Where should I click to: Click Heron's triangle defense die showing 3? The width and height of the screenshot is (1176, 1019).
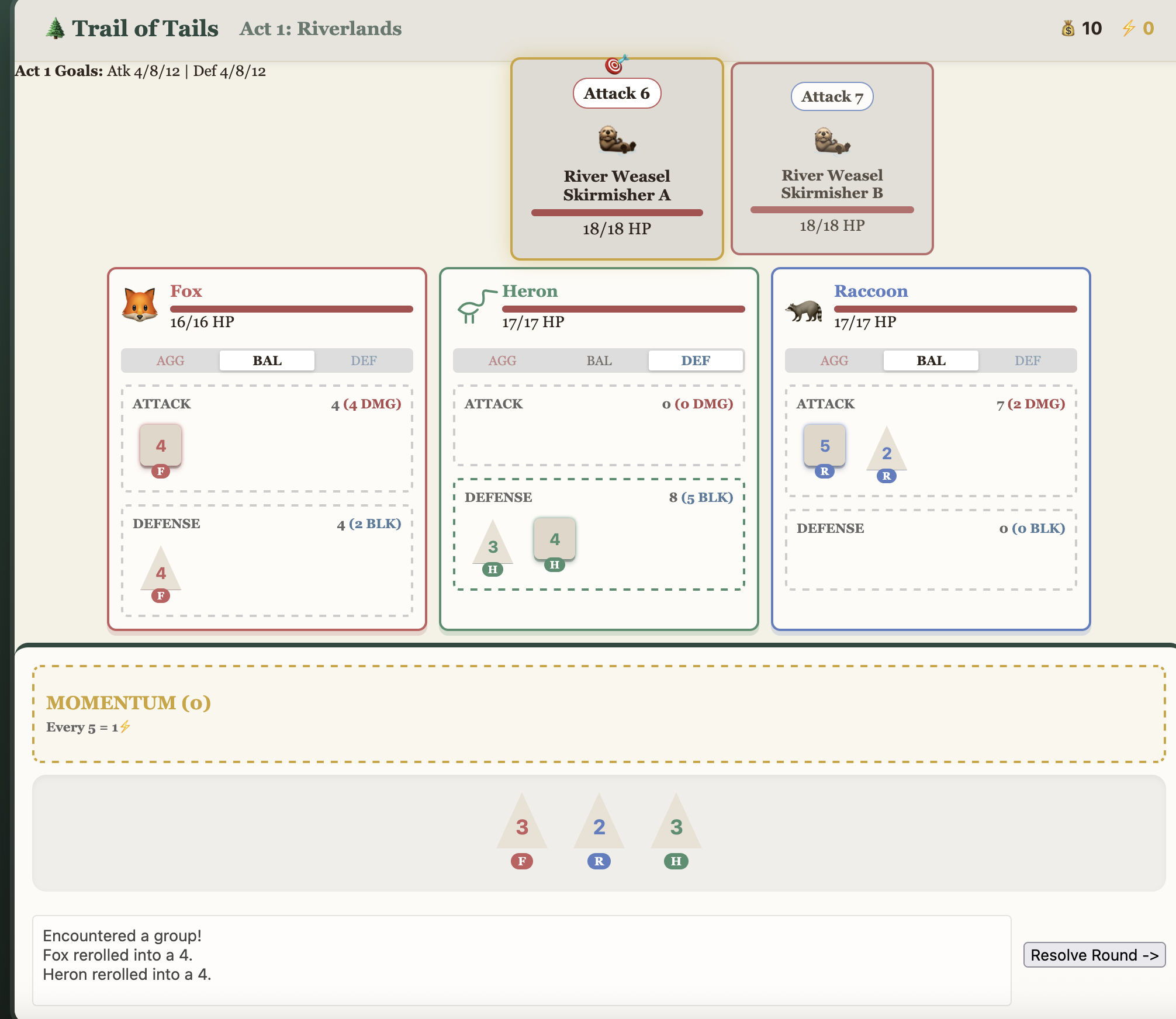493,545
